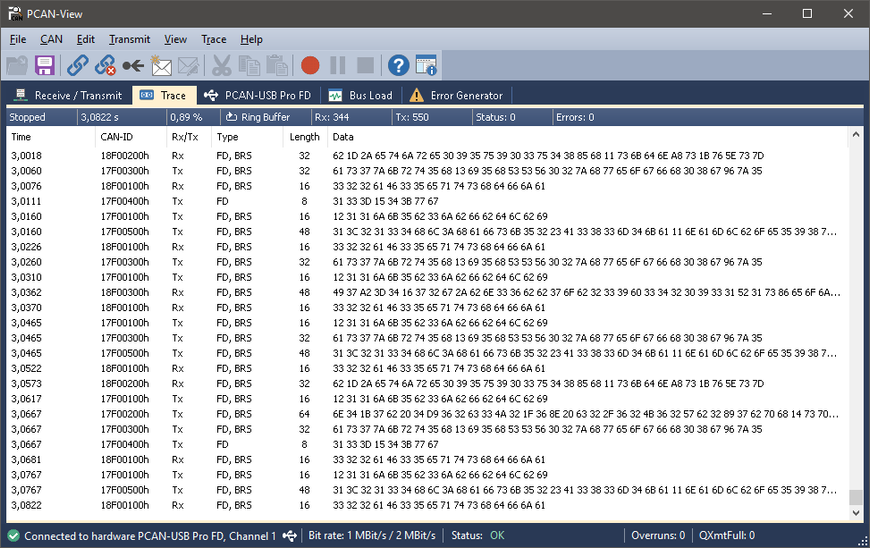Click the Status: OK indicator

[477, 536]
